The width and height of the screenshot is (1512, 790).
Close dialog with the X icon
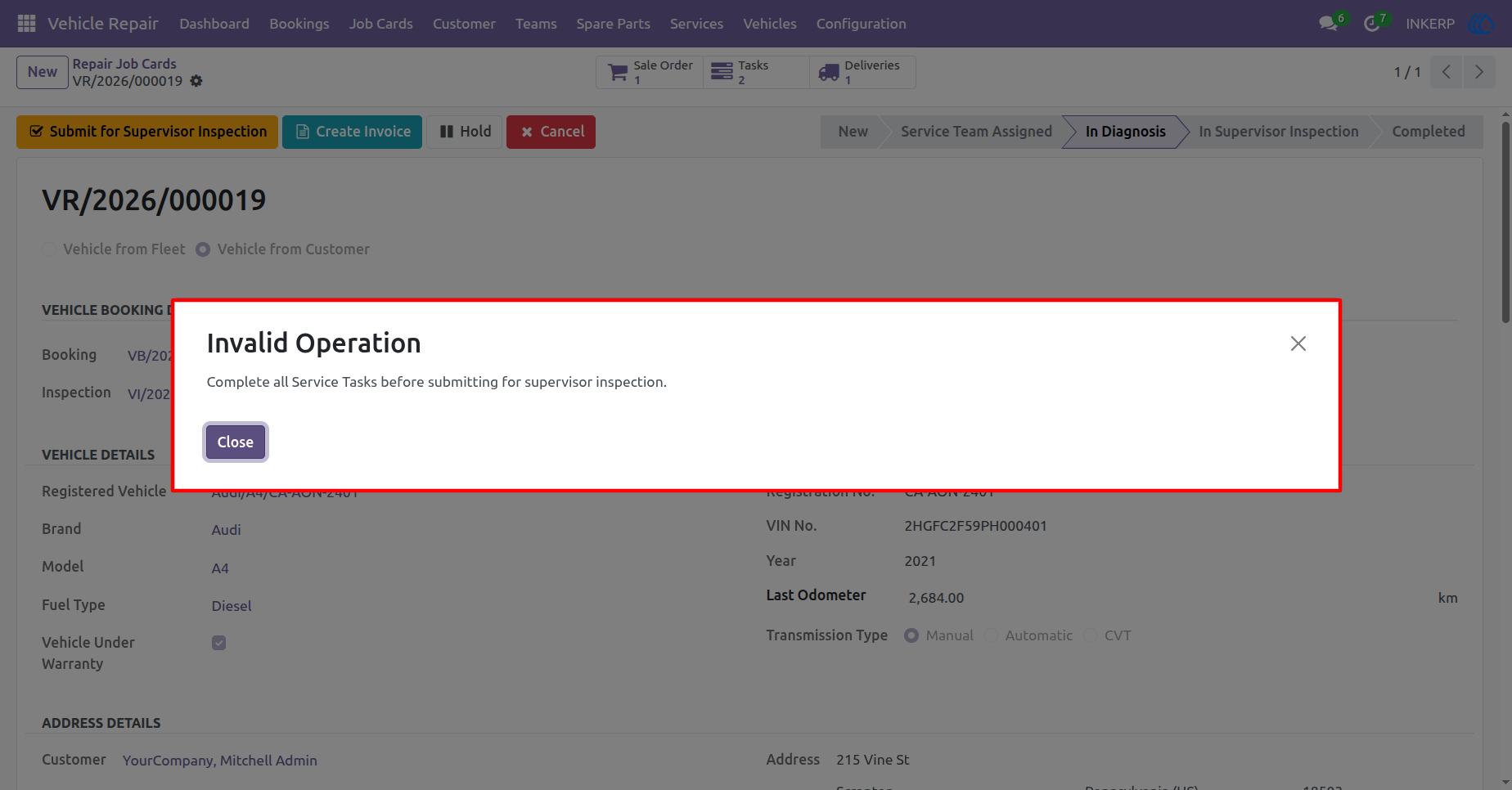point(1298,343)
